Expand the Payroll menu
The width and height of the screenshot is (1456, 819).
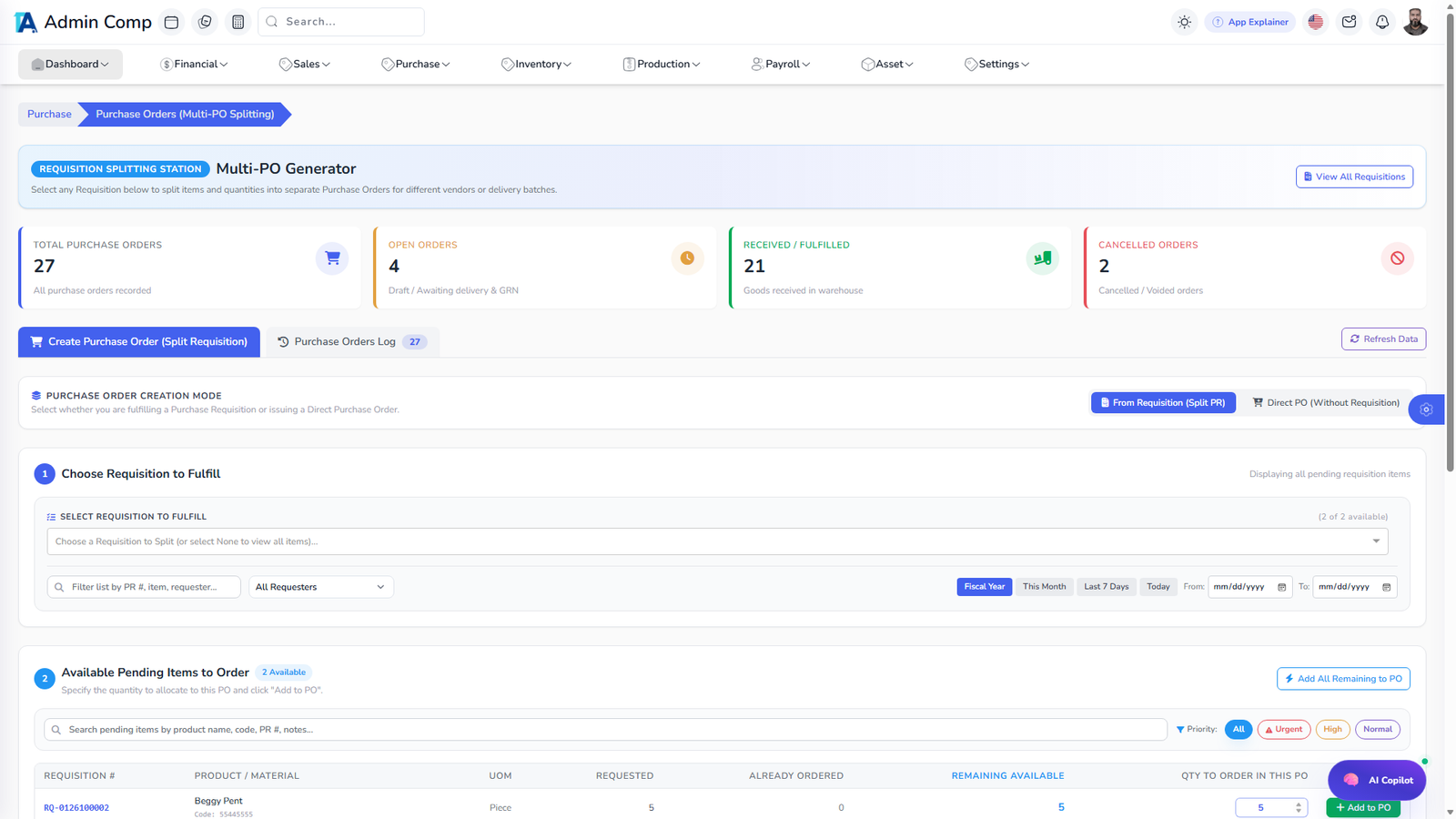(x=781, y=64)
